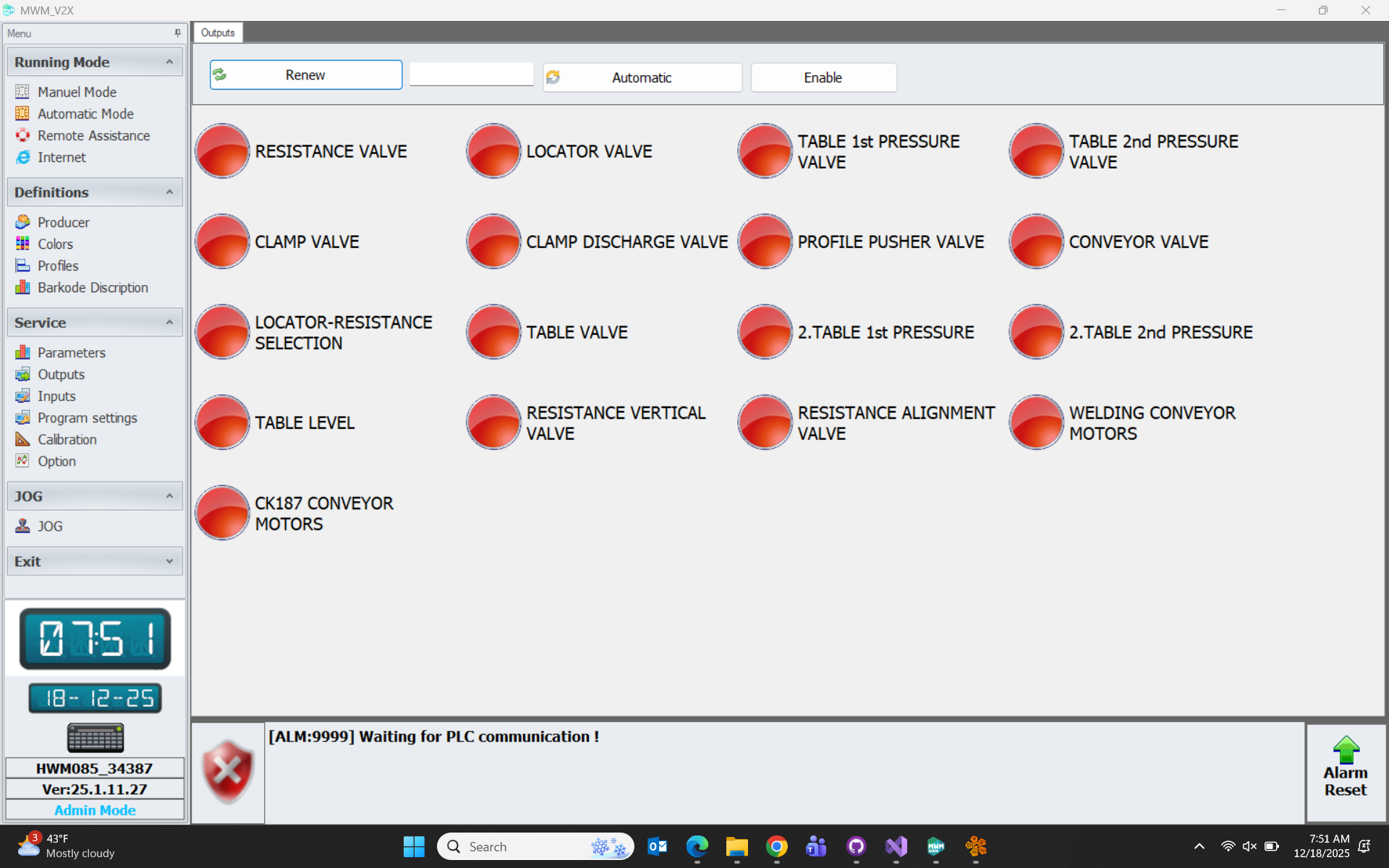Click the Enable button
The width and height of the screenshot is (1389, 868).
coord(823,77)
